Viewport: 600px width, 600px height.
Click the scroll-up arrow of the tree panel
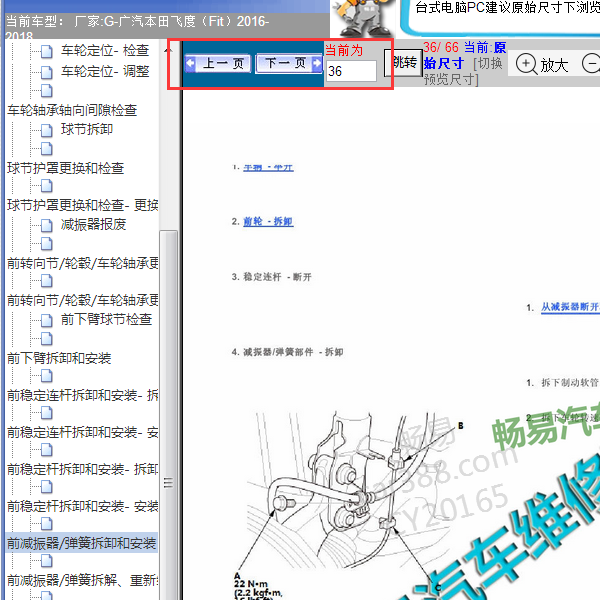168,51
